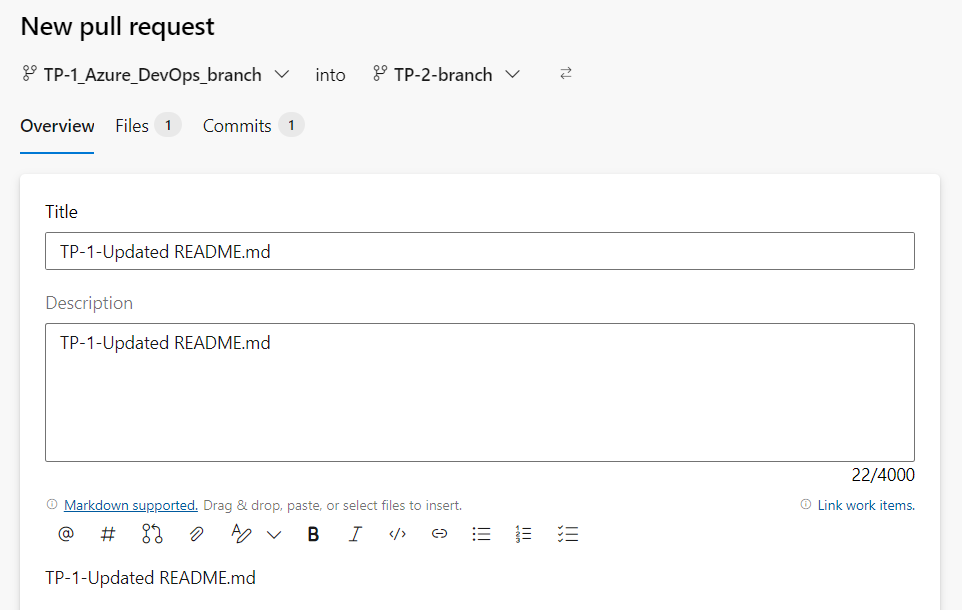The height and width of the screenshot is (610, 962).
Task: Expand the formatting options chevron
Action: point(274,534)
